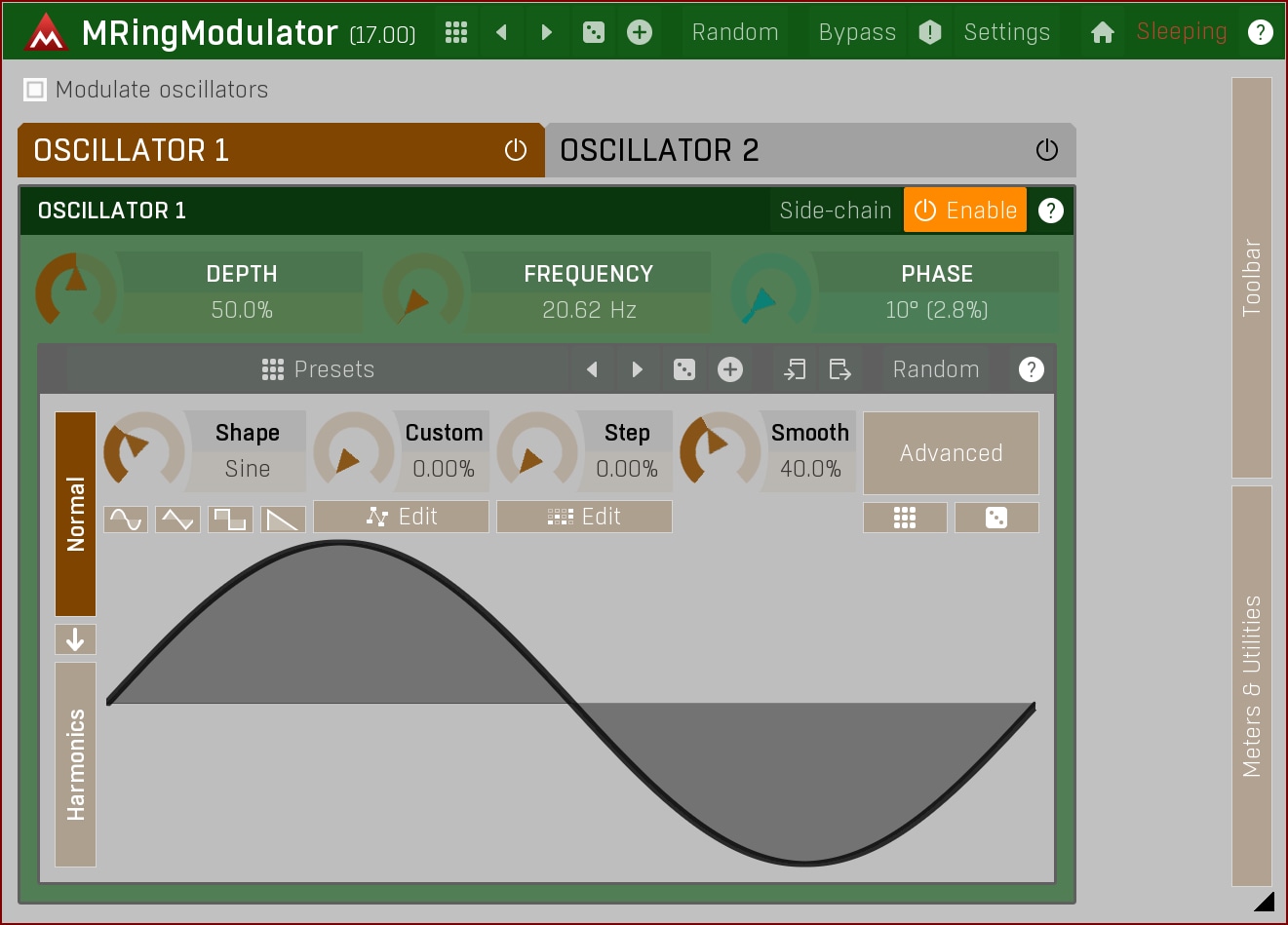Select the sawtooth wave shape icon
Image resolution: width=1288 pixels, height=925 pixels.
coord(283,520)
